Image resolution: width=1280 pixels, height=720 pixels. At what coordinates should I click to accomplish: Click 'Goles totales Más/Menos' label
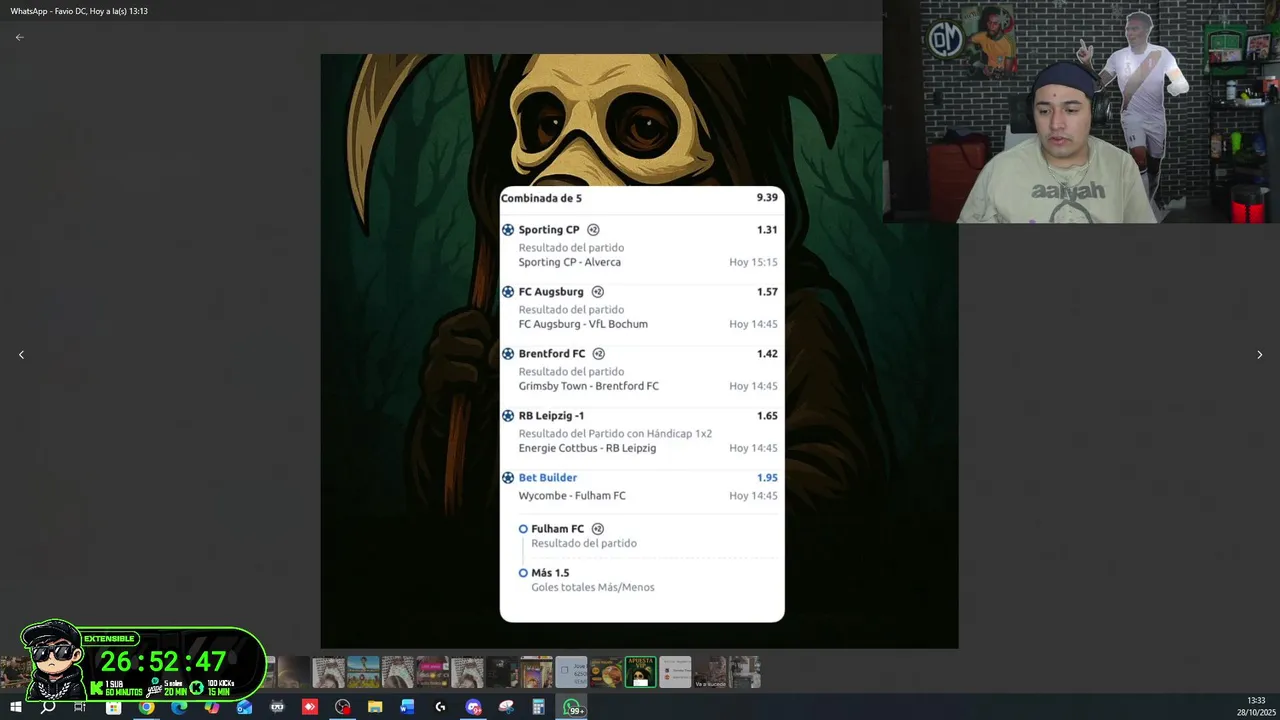[593, 587]
